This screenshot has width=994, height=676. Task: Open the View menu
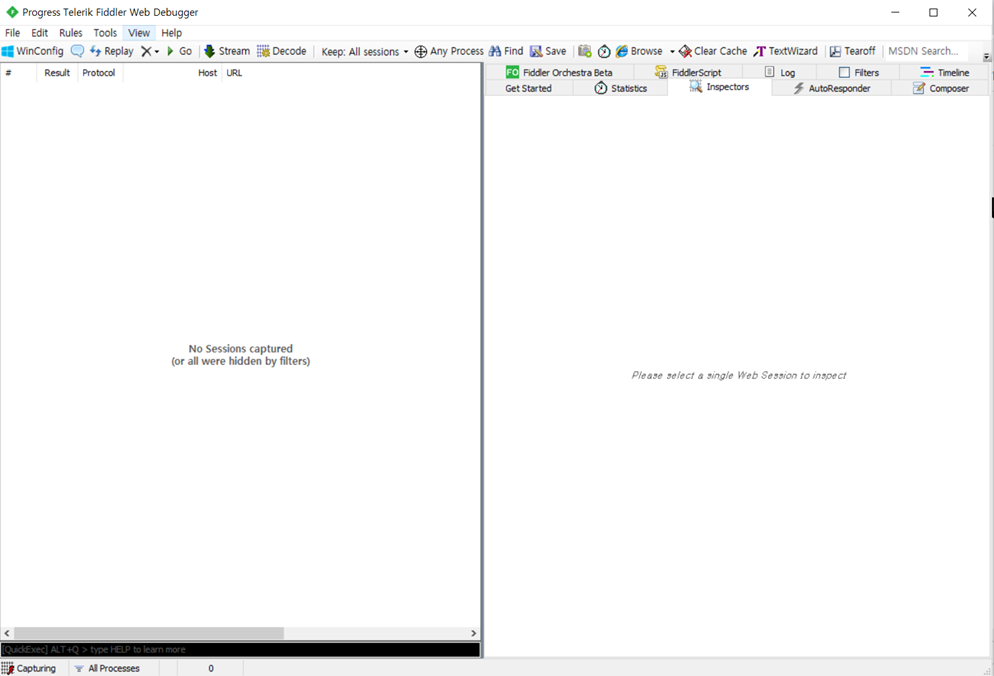coord(139,33)
